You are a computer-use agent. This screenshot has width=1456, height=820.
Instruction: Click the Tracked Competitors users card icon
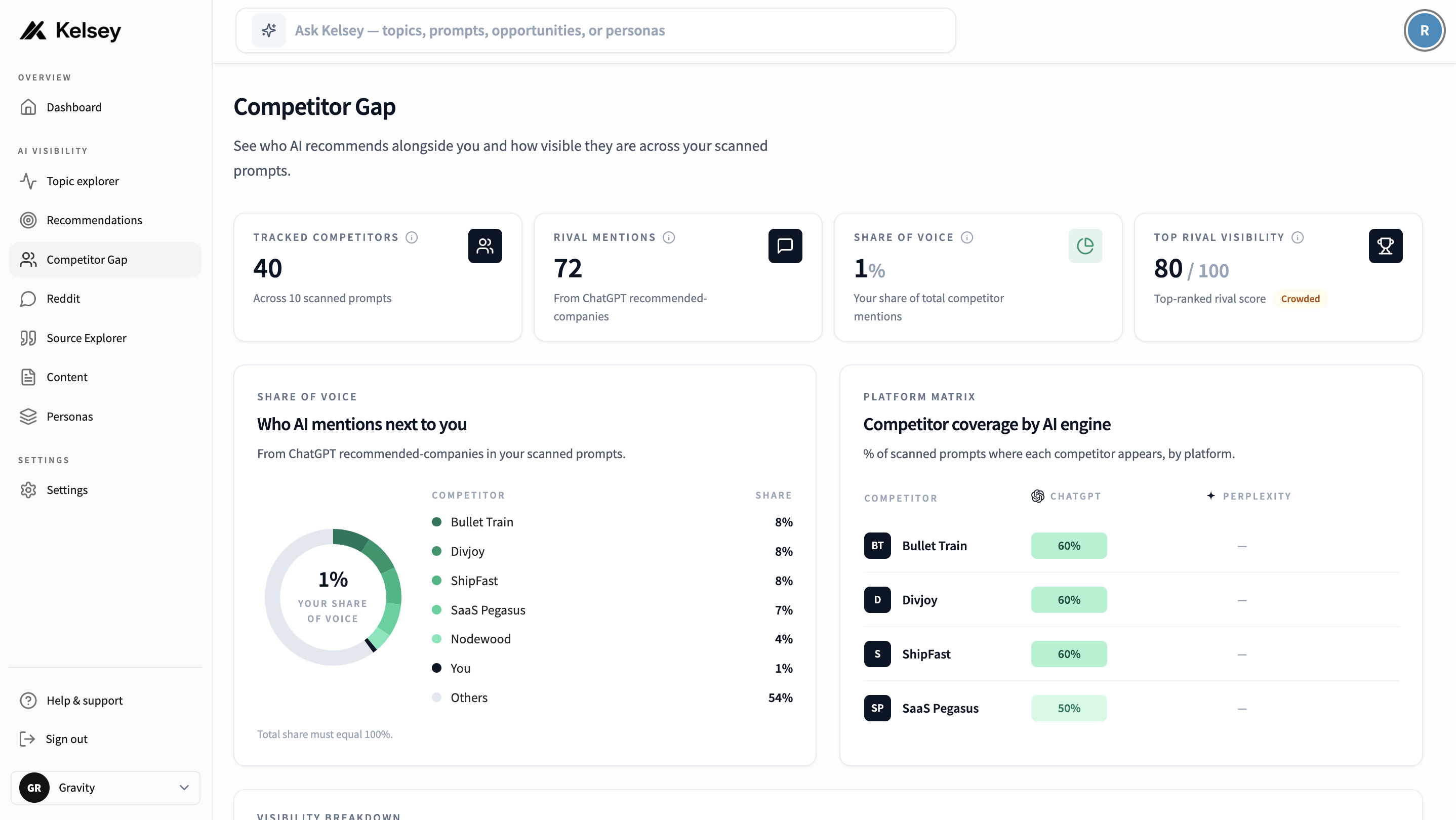click(485, 246)
